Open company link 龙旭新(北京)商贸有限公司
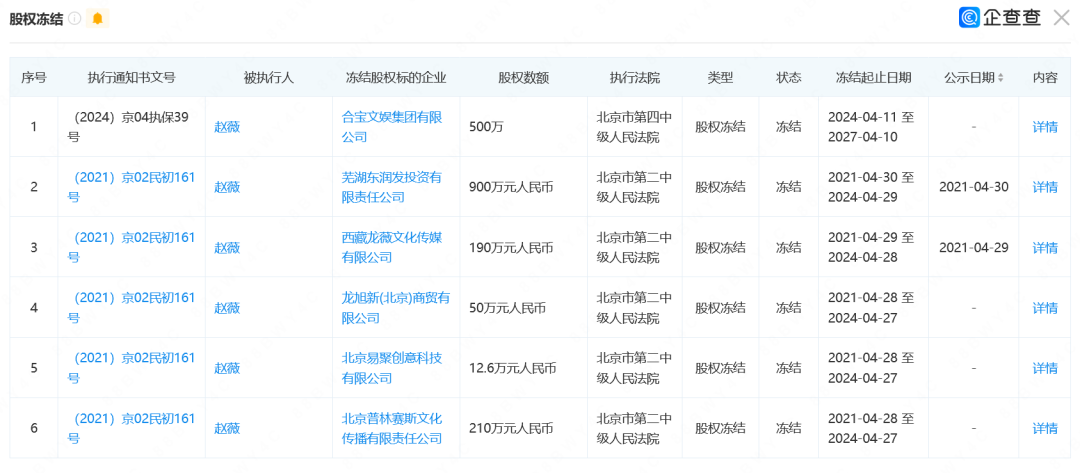 point(396,308)
